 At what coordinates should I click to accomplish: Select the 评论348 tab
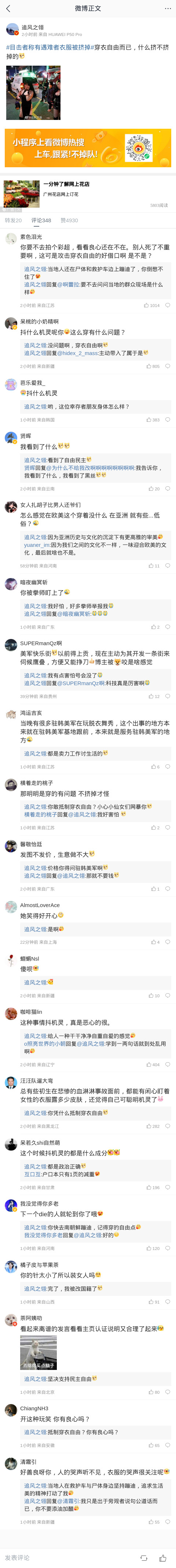point(41,220)
